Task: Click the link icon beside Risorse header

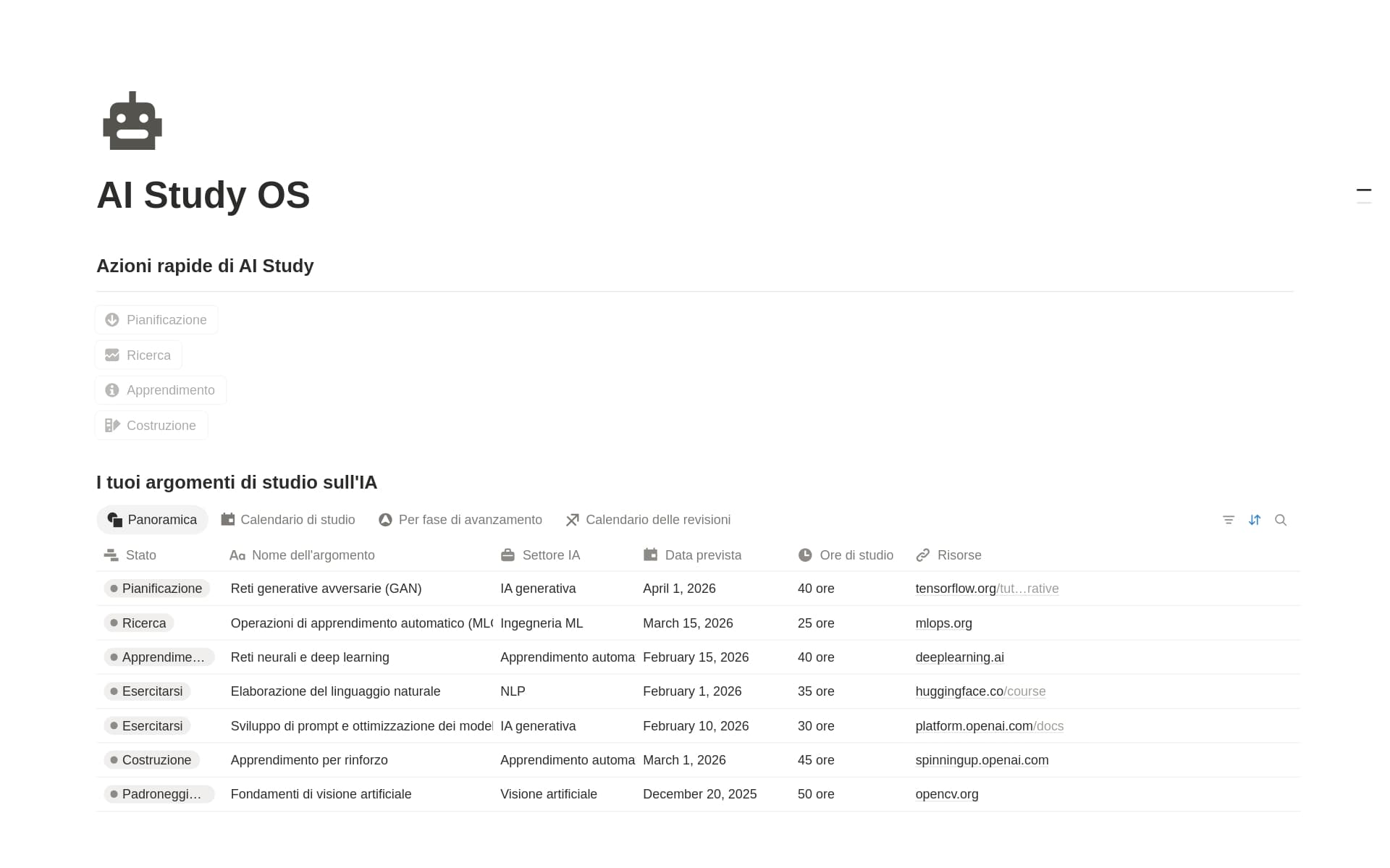Action: click(922, 555)
